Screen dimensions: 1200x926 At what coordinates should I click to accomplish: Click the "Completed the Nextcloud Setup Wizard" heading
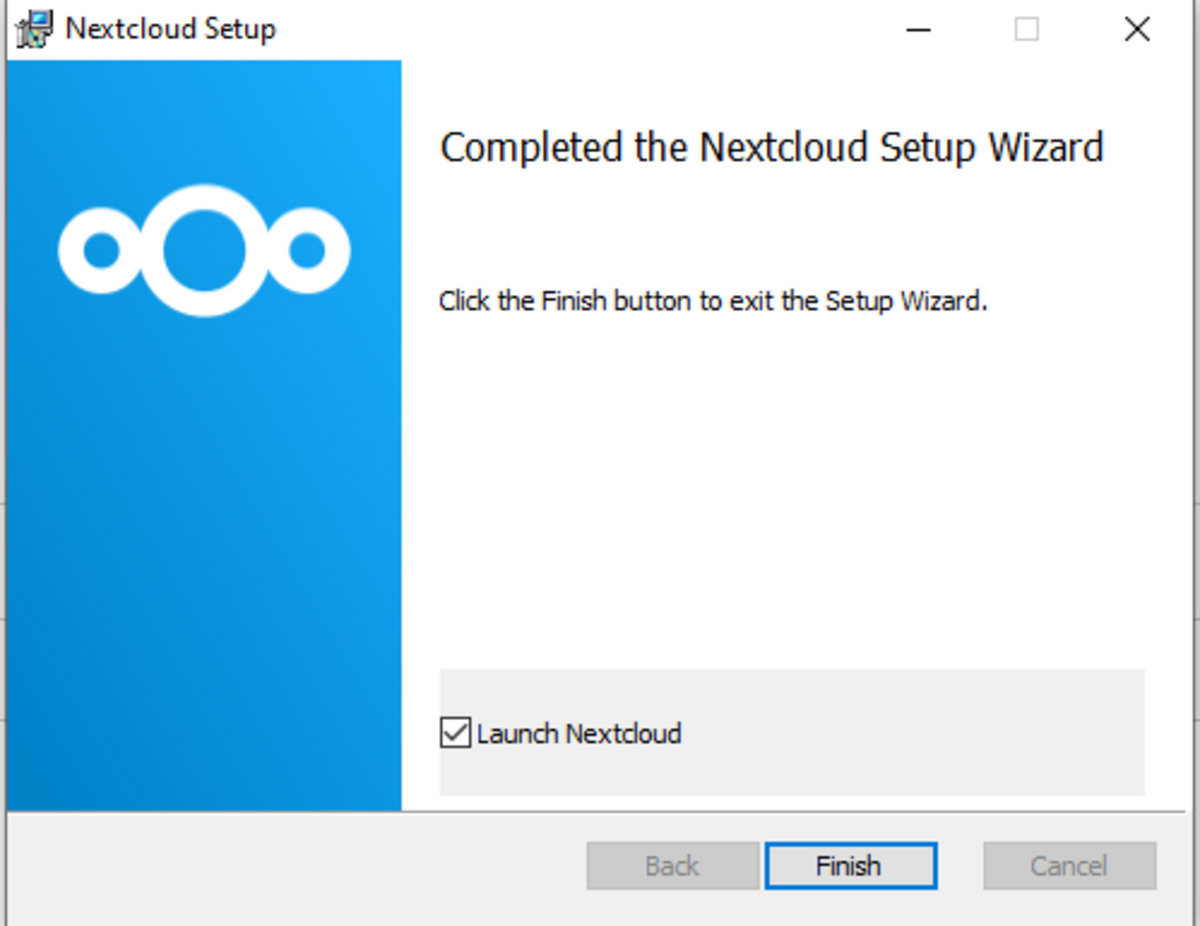coord(771,147)
